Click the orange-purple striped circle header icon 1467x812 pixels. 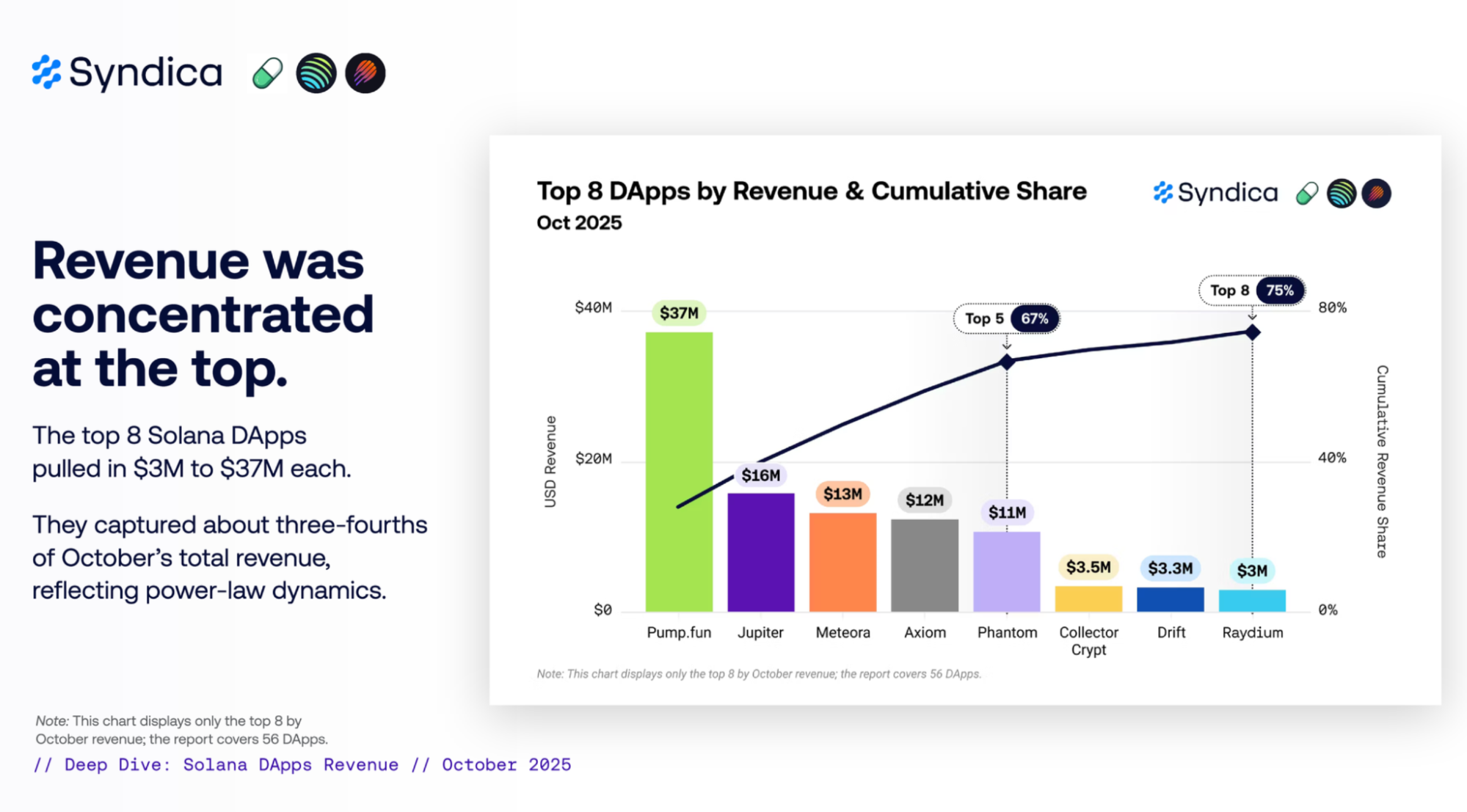point(365,73)
